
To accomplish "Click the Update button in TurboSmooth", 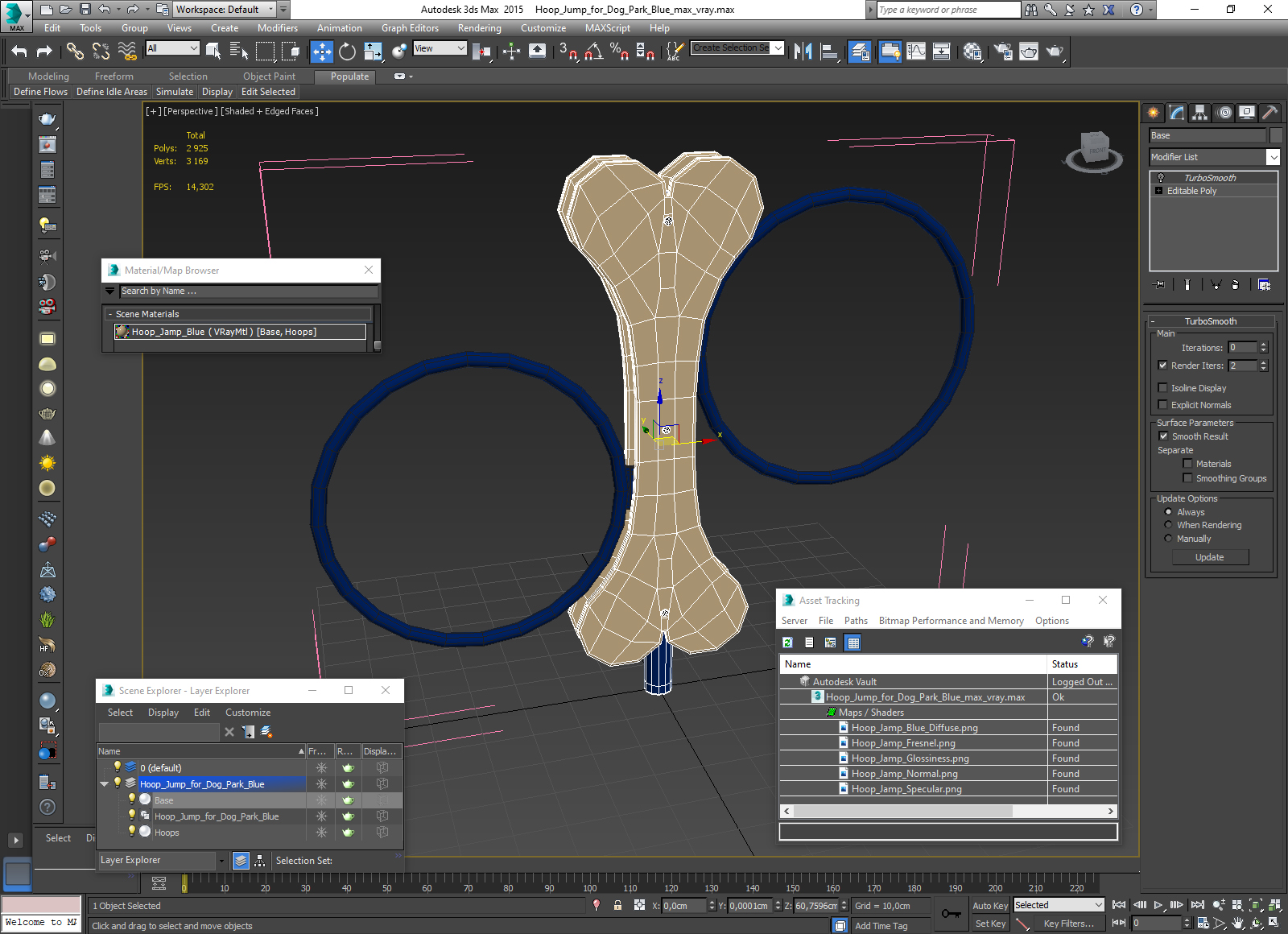I will tap(1210, 557).
